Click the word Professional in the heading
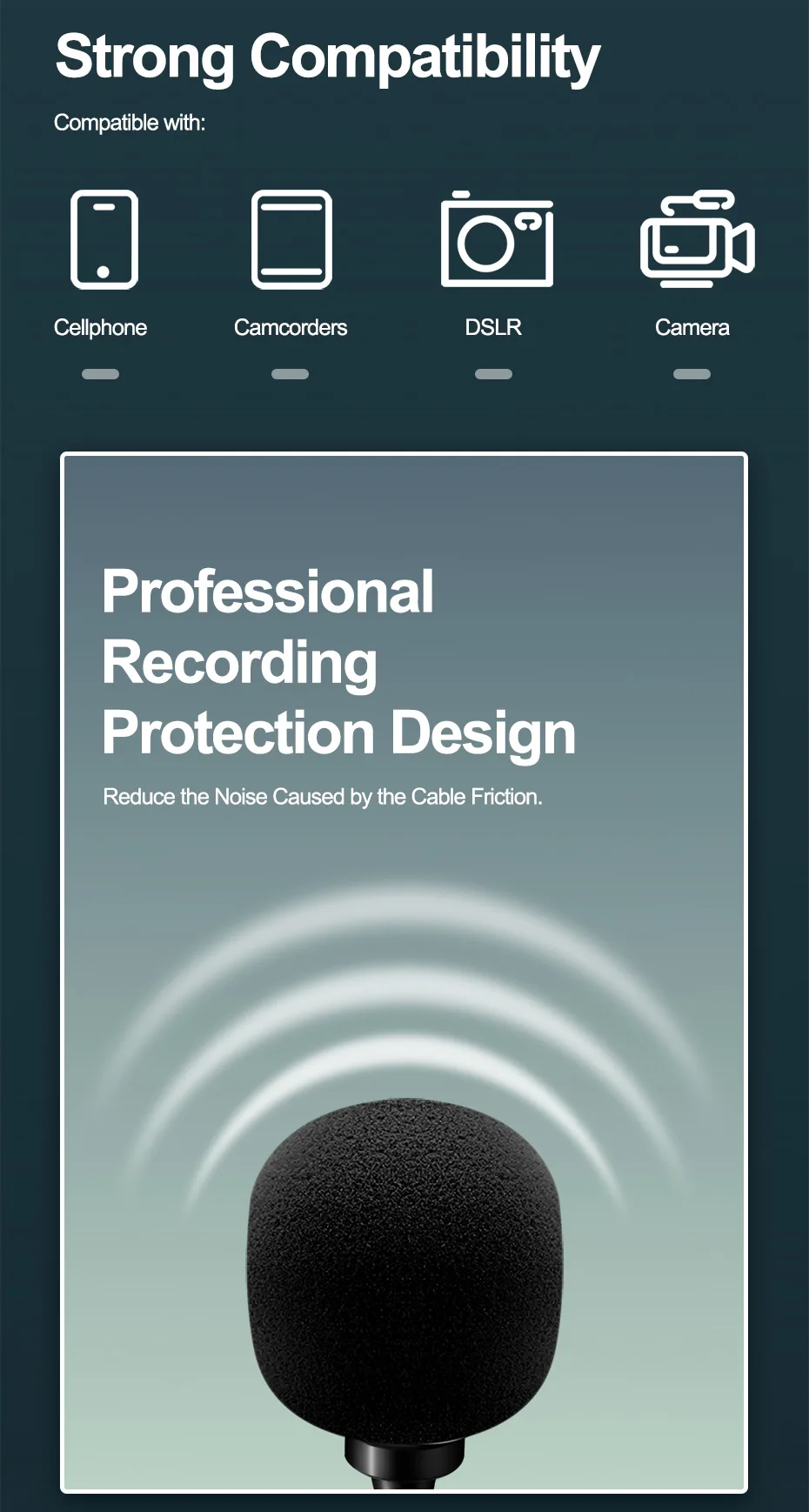Screen dimensions: 809x1512 pos(268,592)
